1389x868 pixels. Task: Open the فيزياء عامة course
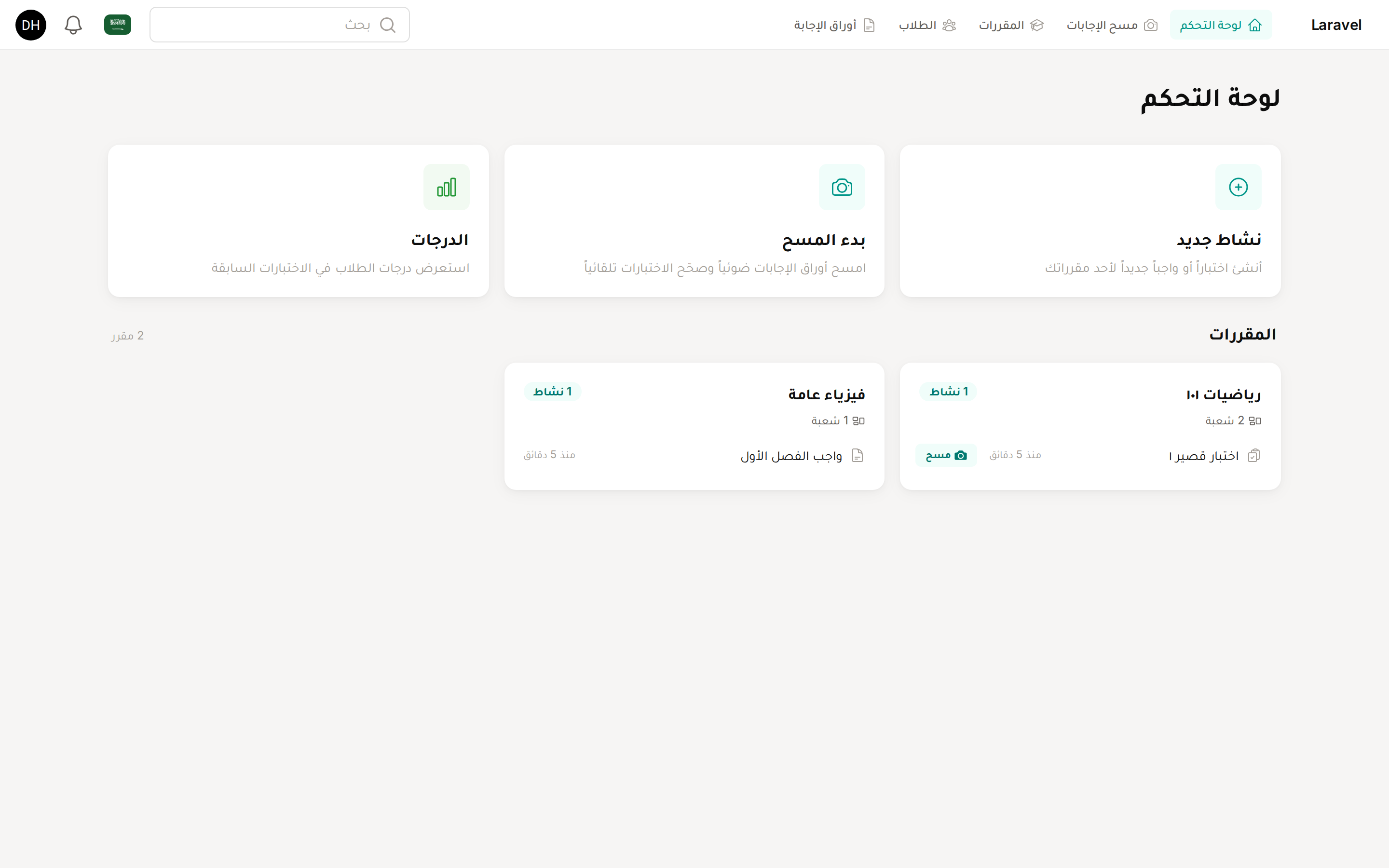coord(827,394)
